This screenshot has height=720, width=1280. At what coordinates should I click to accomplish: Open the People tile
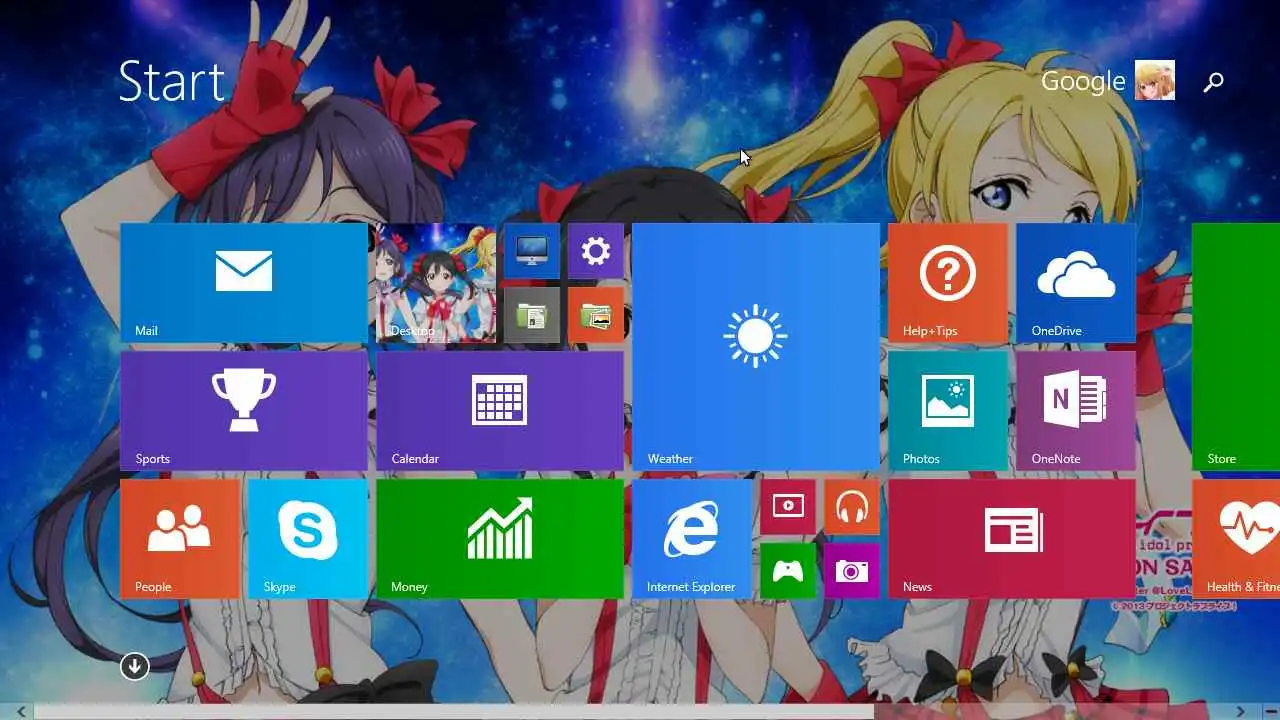tap(180, 539)
